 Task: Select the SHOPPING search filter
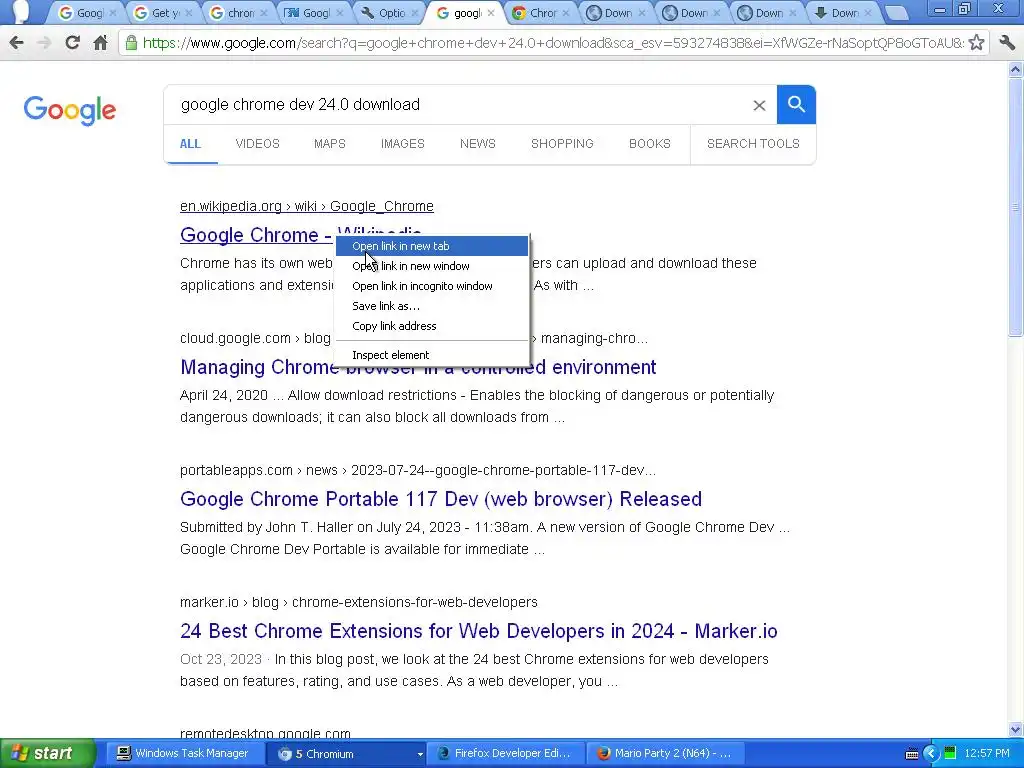[562, 144]
